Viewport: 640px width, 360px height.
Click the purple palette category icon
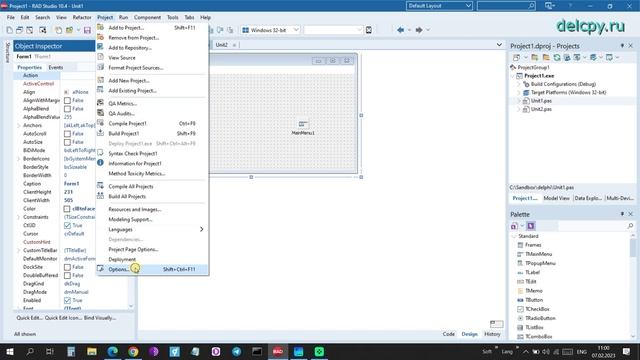tap(531, 226)
